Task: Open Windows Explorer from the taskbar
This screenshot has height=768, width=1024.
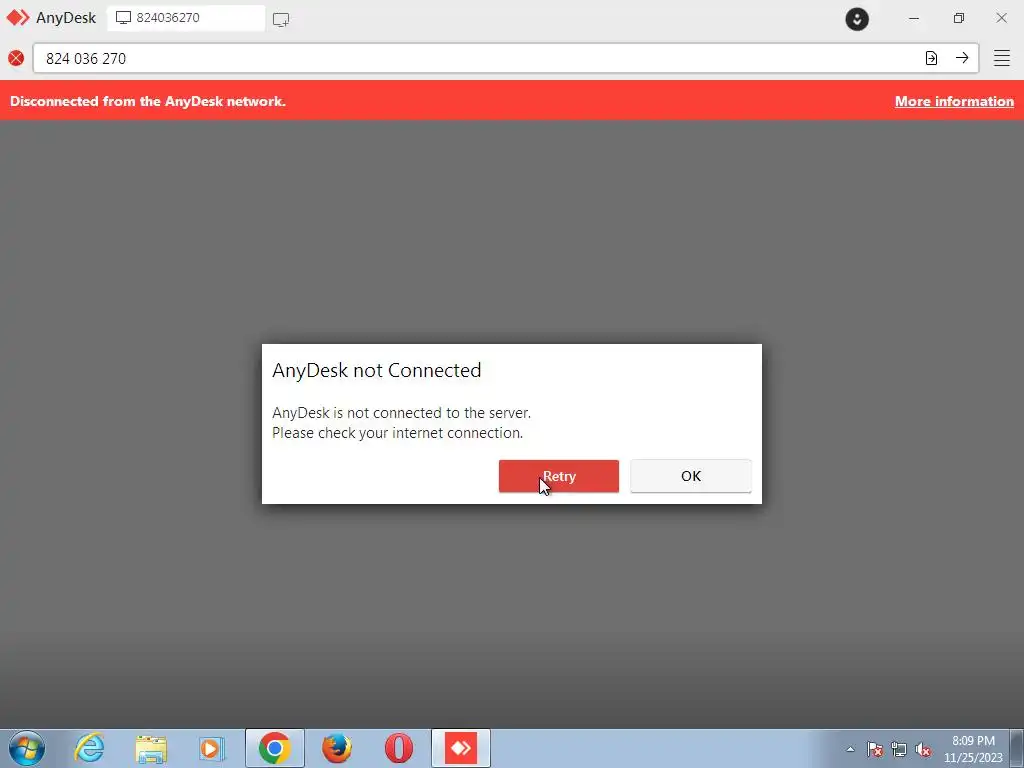Action: click(151, 748)
